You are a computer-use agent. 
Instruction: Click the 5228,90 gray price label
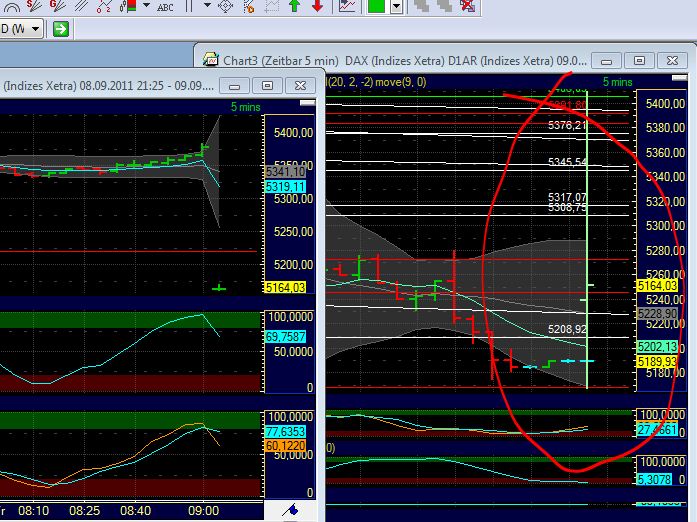[657, 313]
